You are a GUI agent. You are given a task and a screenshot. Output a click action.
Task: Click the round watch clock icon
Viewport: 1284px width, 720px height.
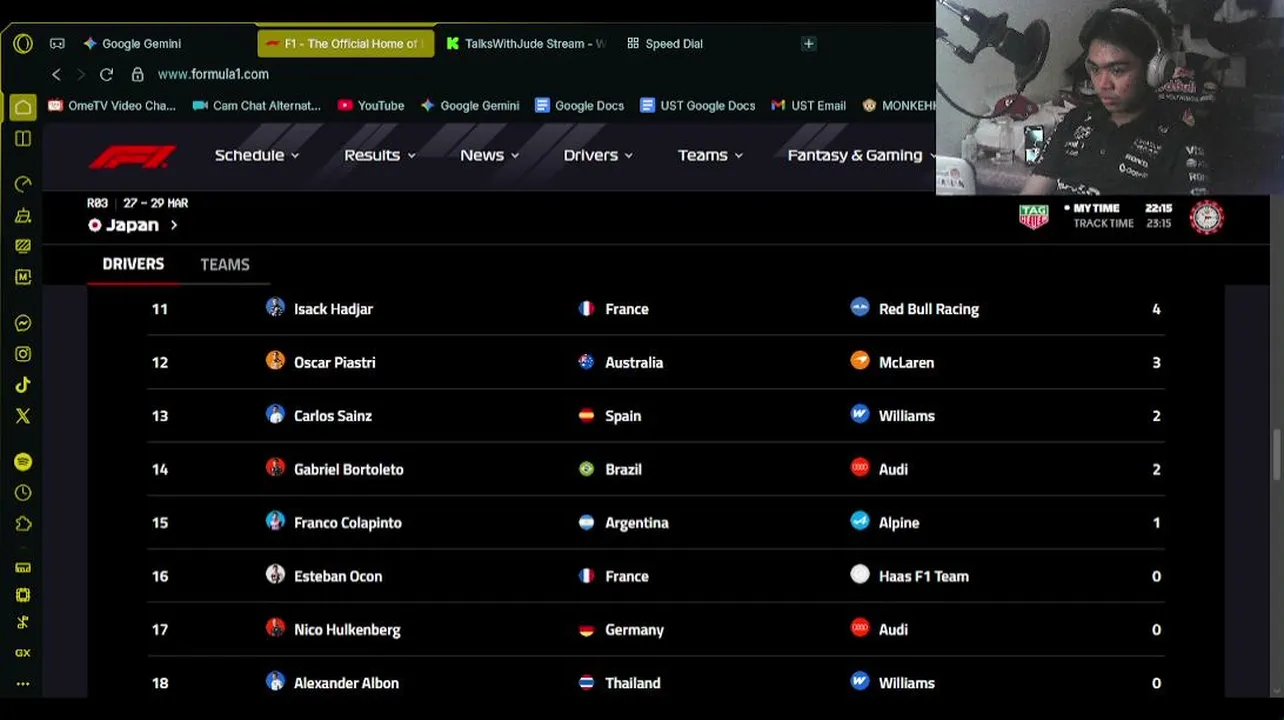1207,217
